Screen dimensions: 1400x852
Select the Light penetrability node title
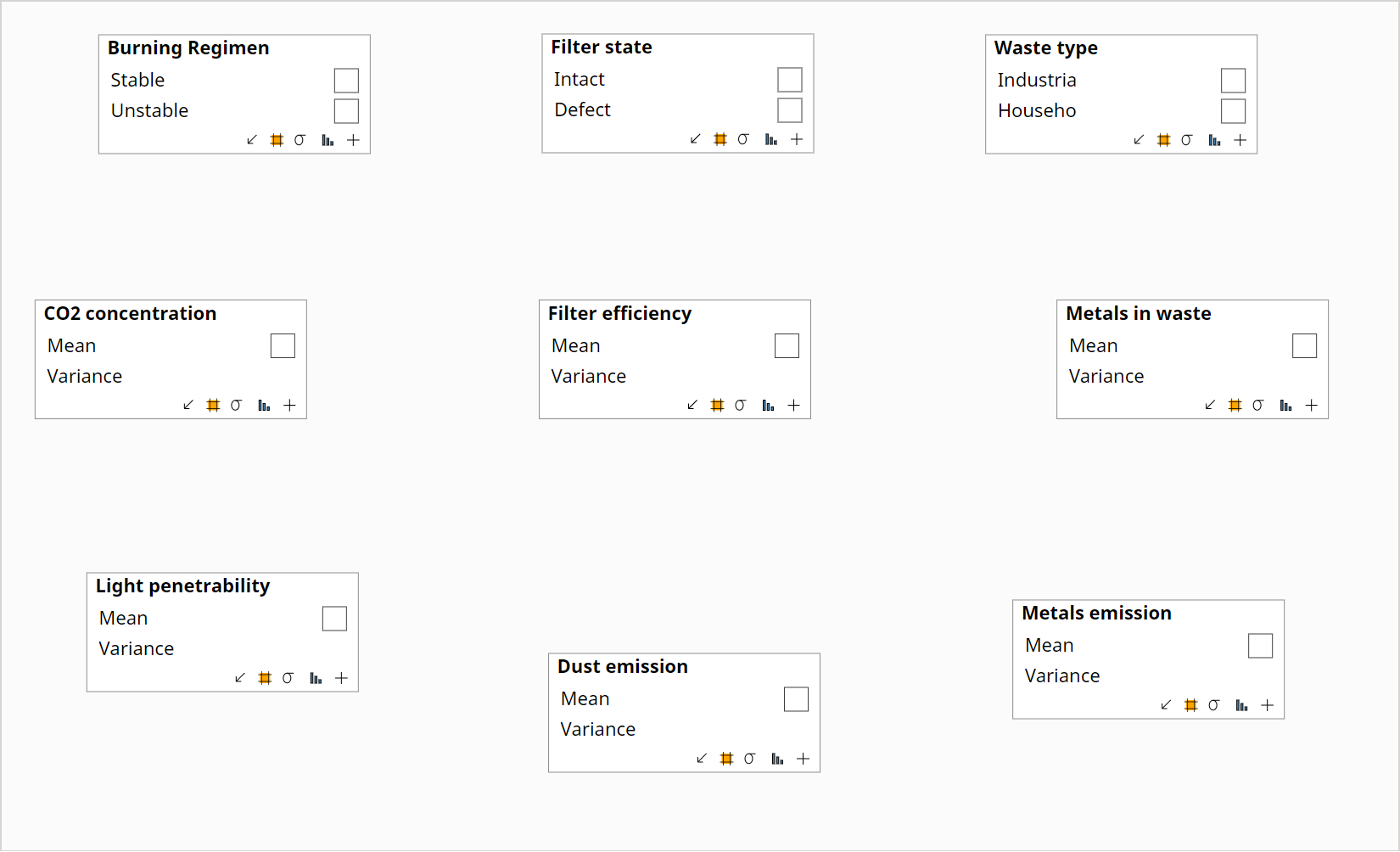click(x=182, y=586)
